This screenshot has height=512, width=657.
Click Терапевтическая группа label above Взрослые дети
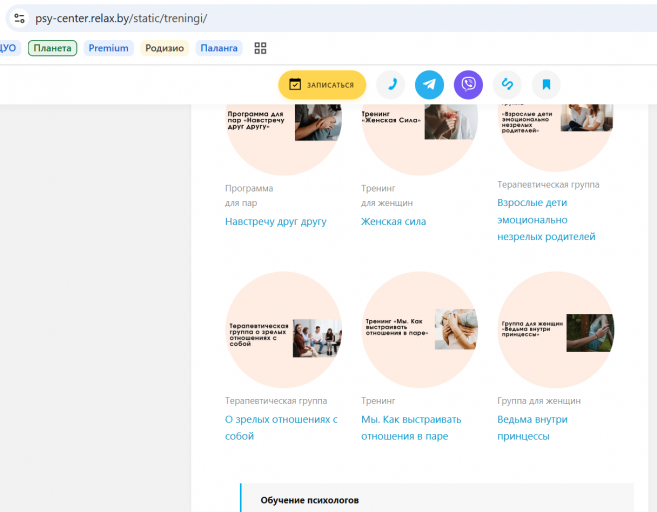pyautogui.click(x=548, y=185)
